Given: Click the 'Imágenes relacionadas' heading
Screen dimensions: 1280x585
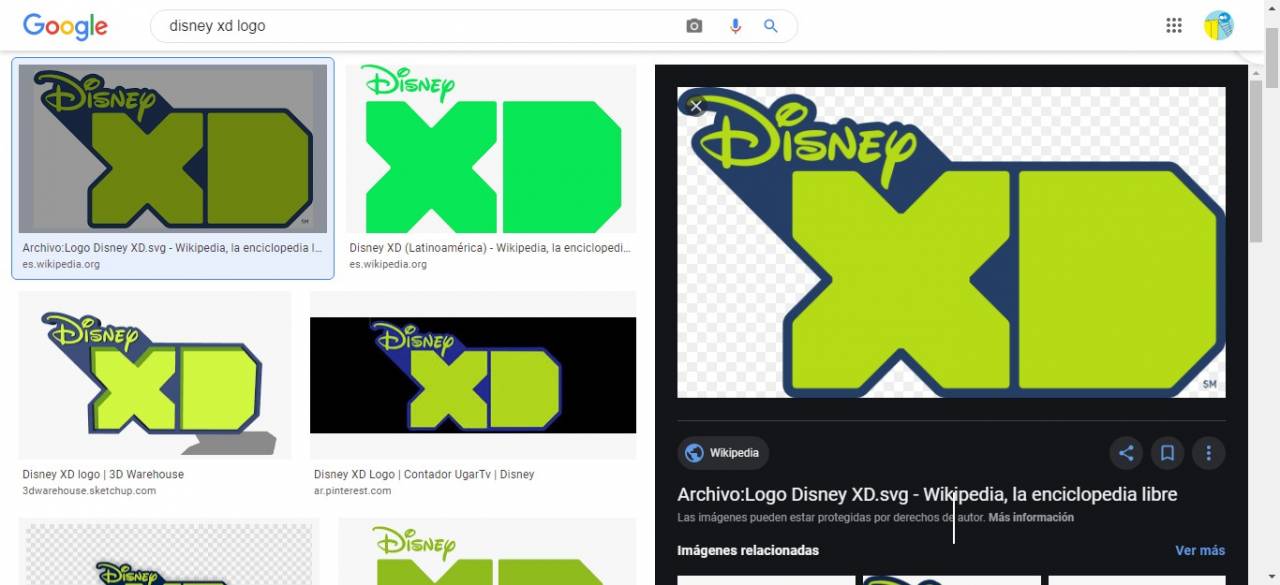Looking at the screenshot, I should (x=748, y=550).
